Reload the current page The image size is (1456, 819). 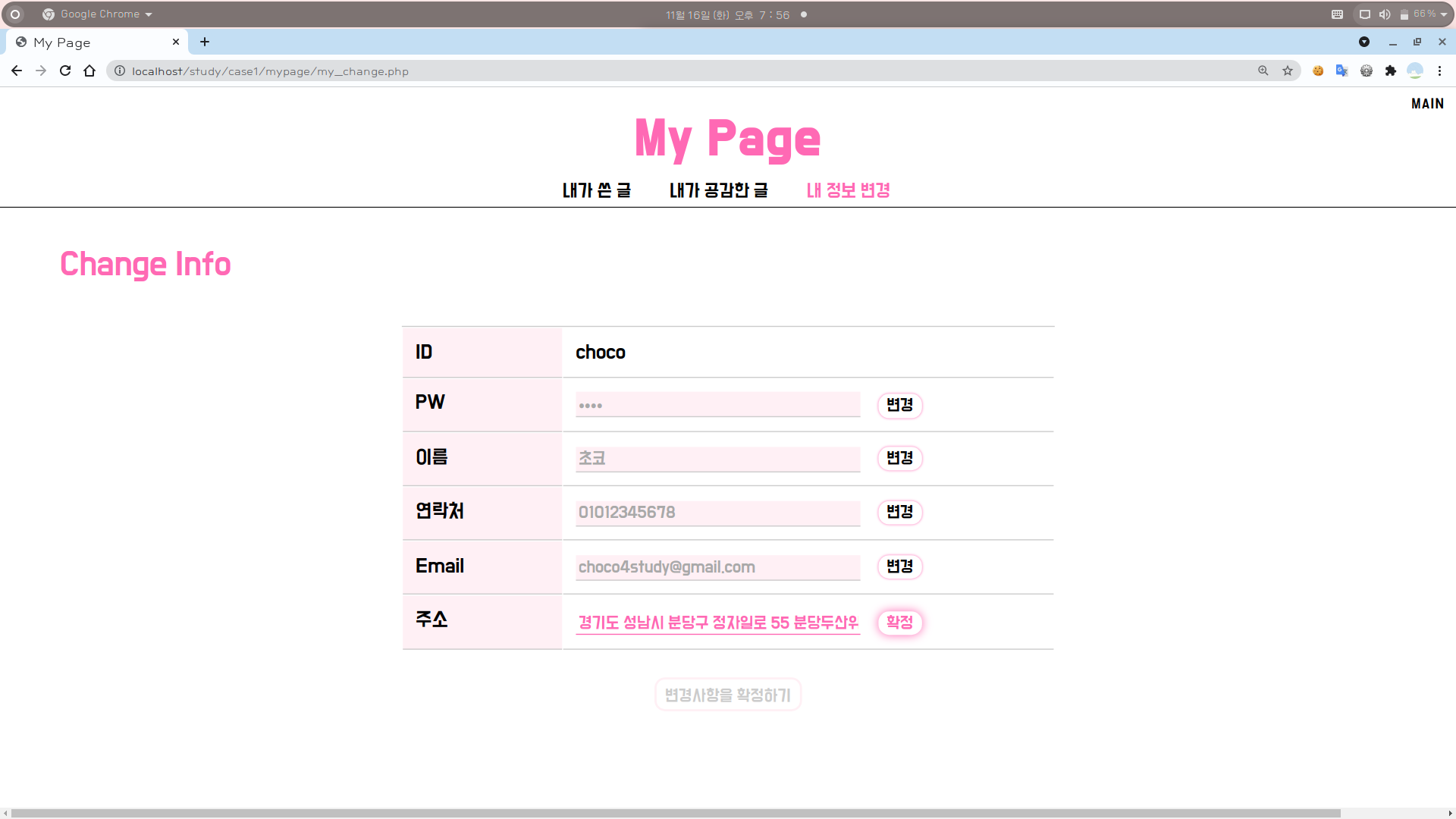pos(65,71)
